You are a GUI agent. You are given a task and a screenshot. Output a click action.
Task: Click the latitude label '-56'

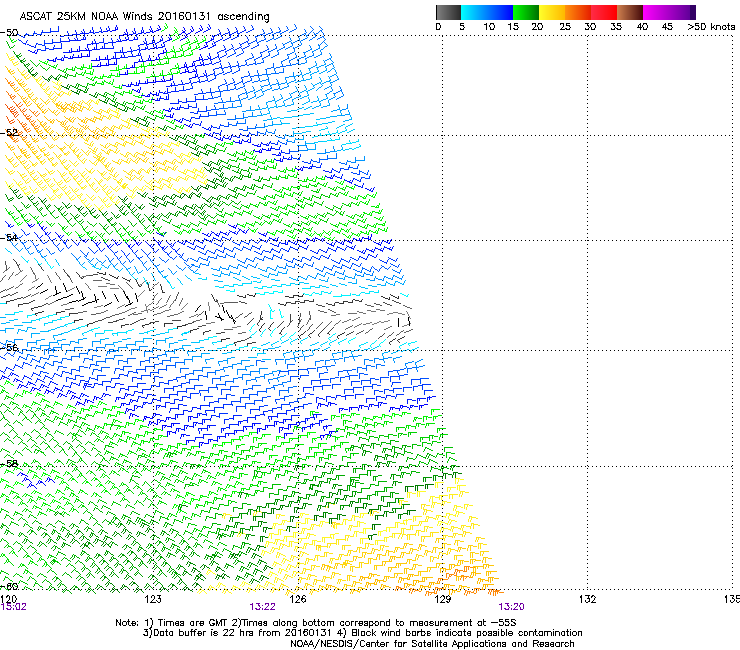click(x=9, y=347)
